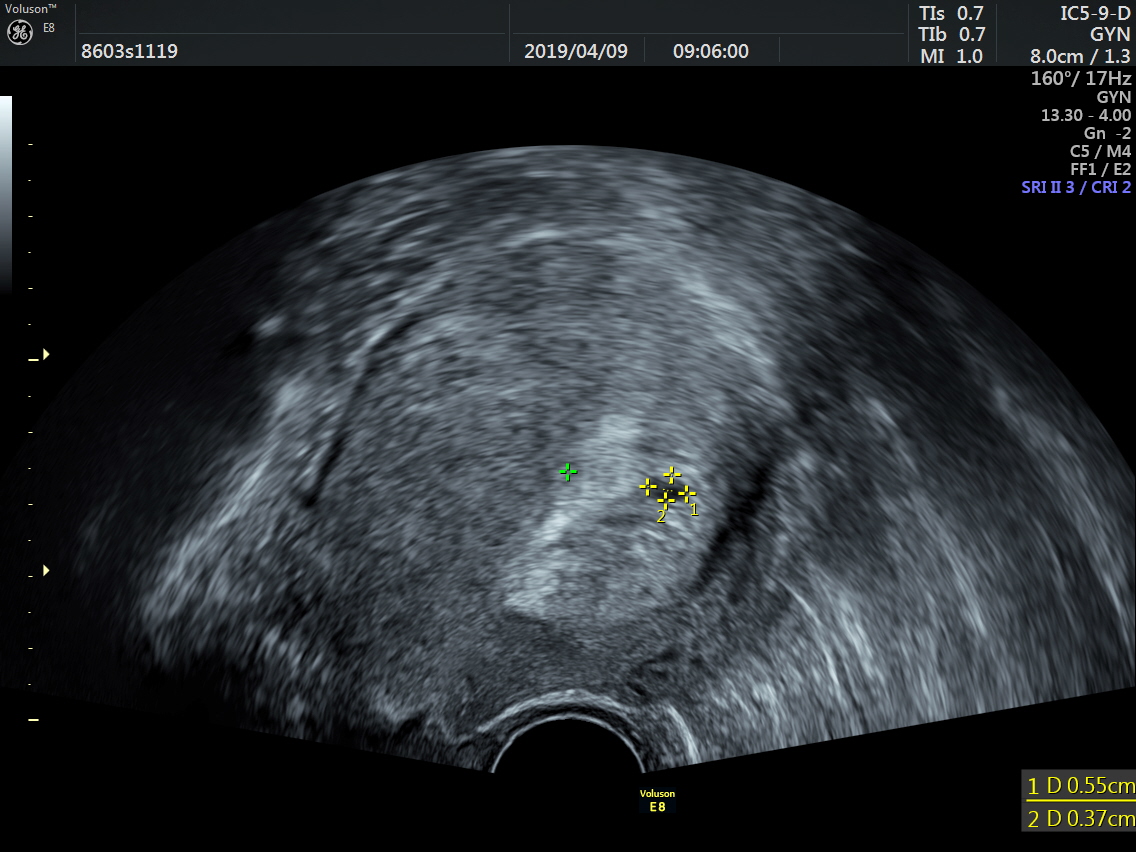
Task: Click the green caliper cross marker
Action: point(568,471)
